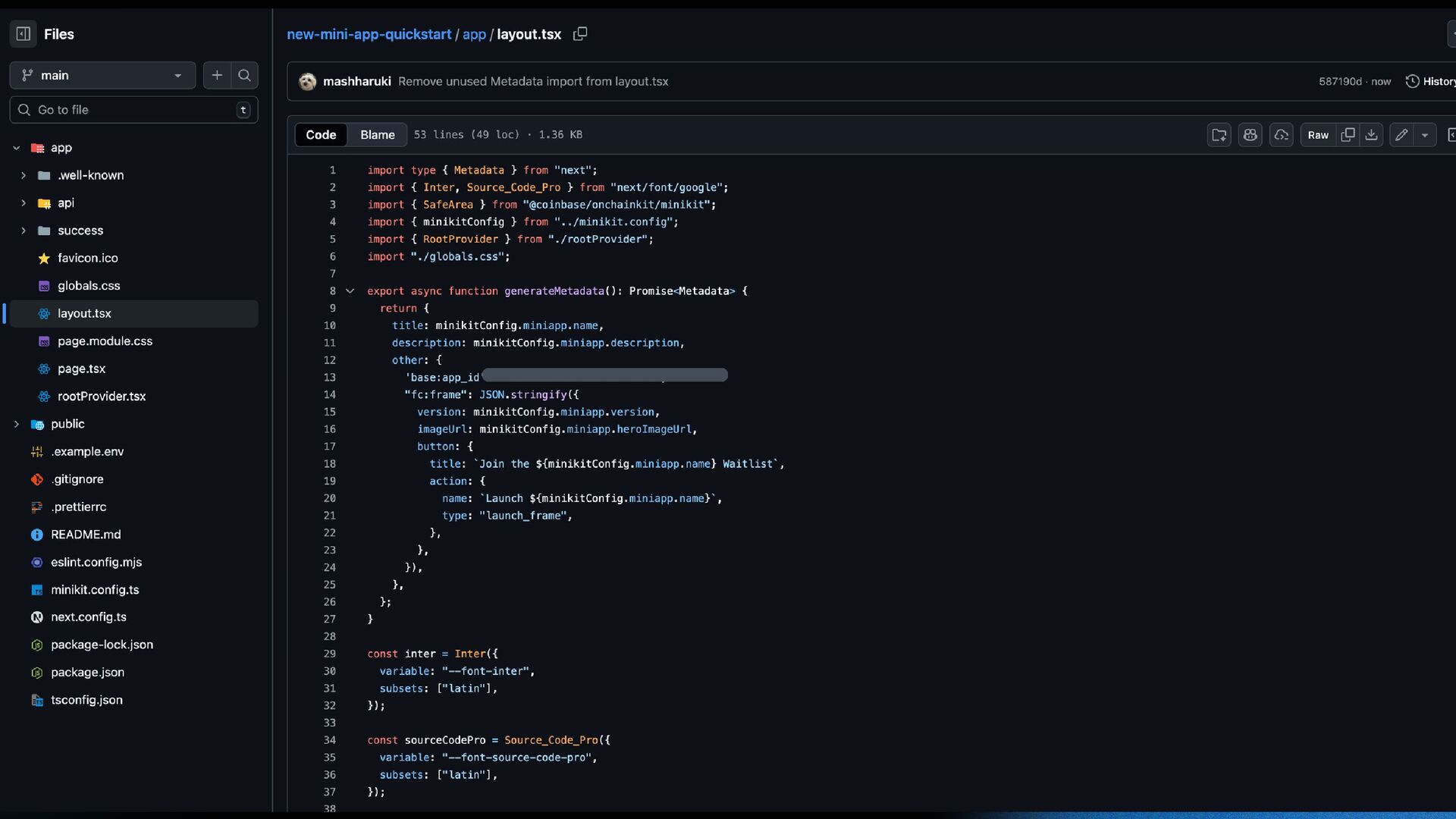Open more edit options dropdown arrow

pyautogui.click(x=1425, y=135)
